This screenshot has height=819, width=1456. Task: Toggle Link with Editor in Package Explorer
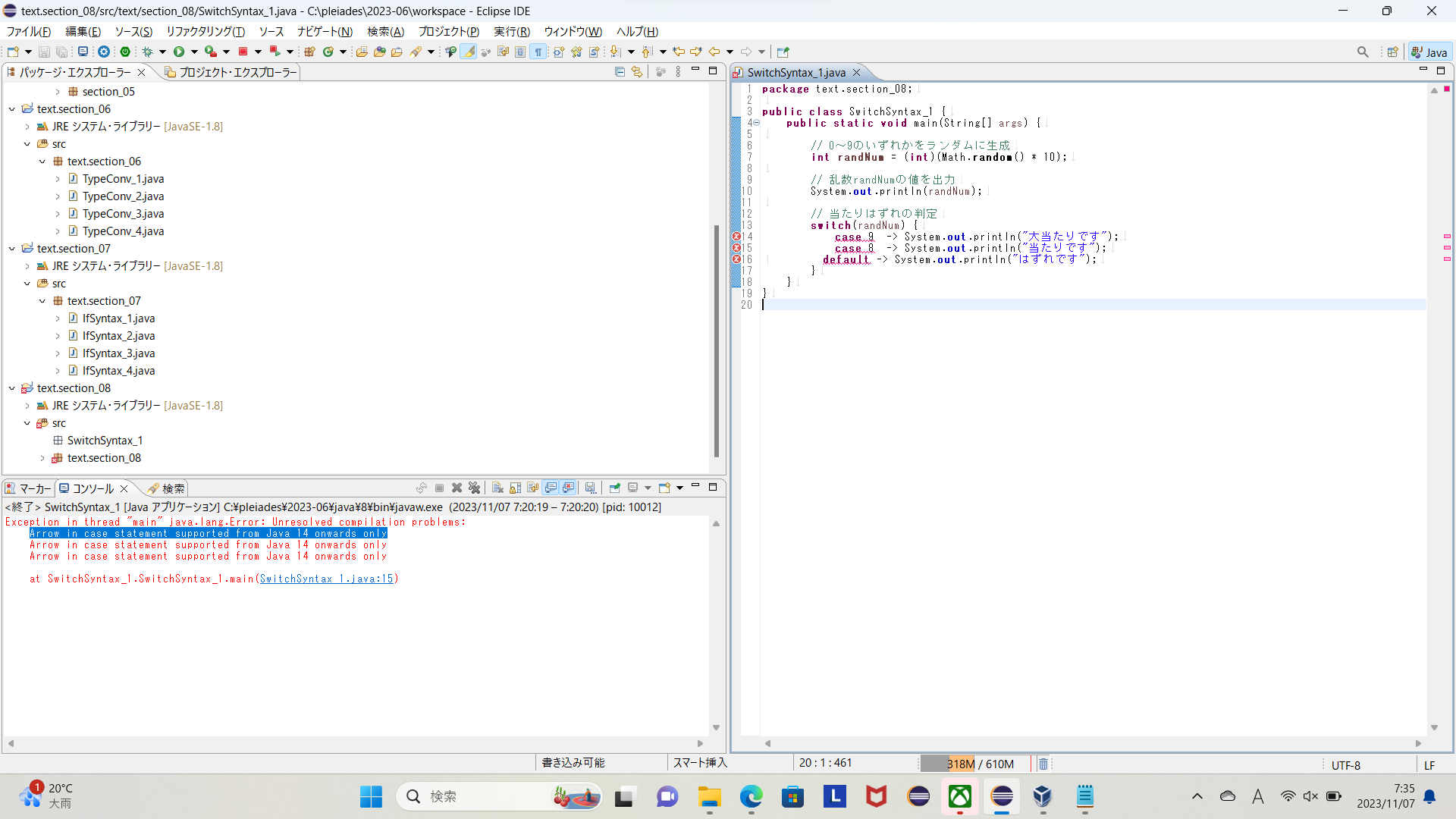637,71
